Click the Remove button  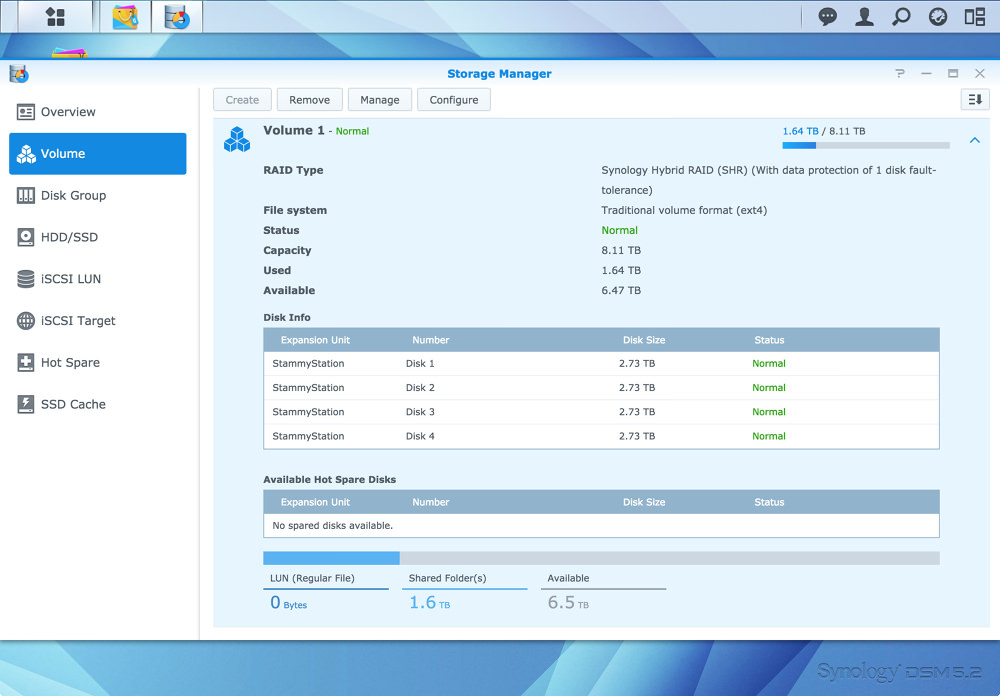tap(309, 100)
